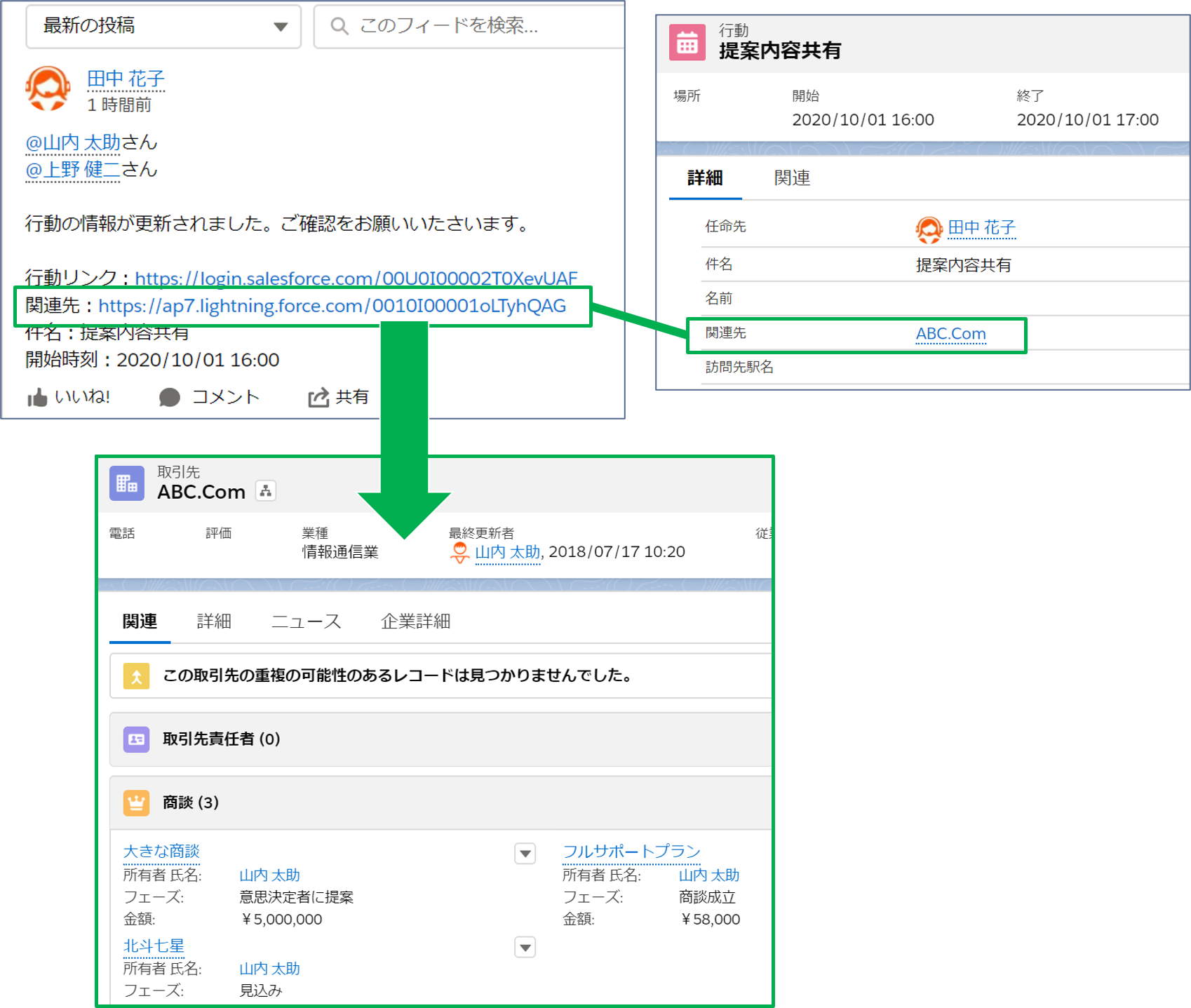Open the @上野 健二 mention link
This screenshot has width=1191, height=1008.
click(73, 170)
